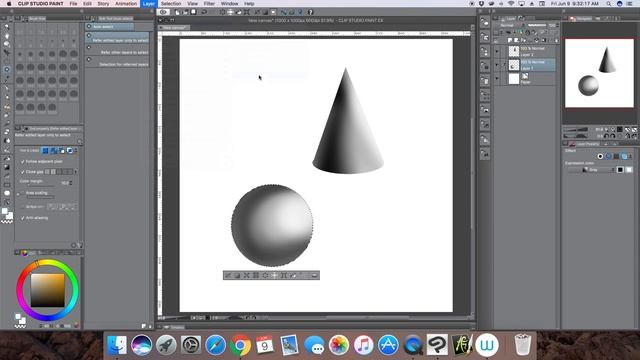This screenshot has width=640, height=360.
Task: Select the Move layer tool
Action: 7,53
